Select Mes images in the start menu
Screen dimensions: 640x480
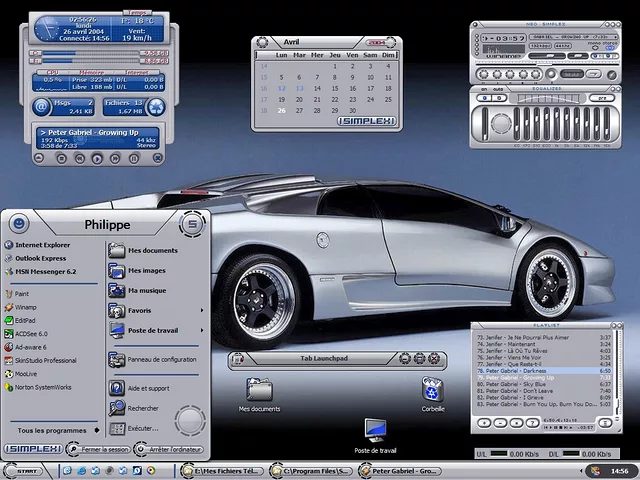(x=146, y=270)
